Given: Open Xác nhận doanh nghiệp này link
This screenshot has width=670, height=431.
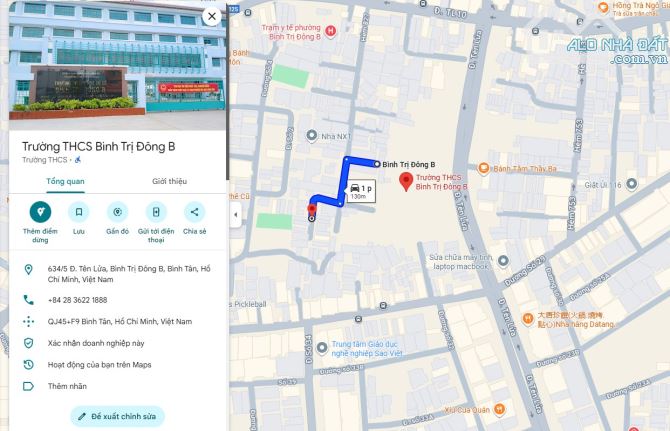Looking at the screenshot, I should point(96,343).
